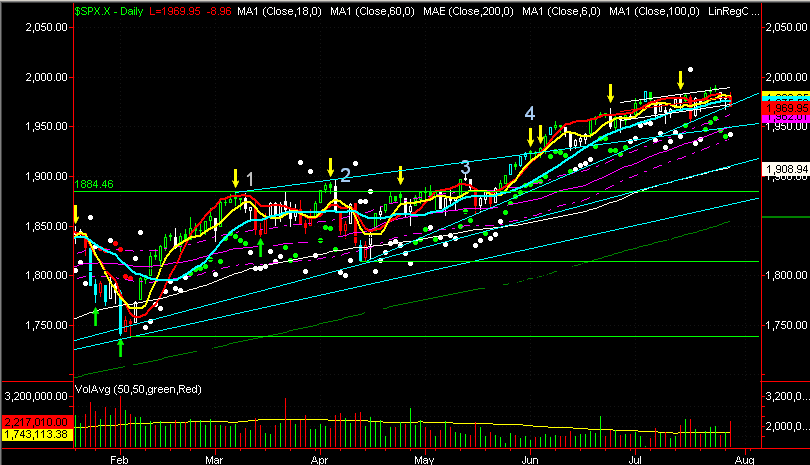Click the truncated 2,000,0... right volume label

click(x=786, y=426)
